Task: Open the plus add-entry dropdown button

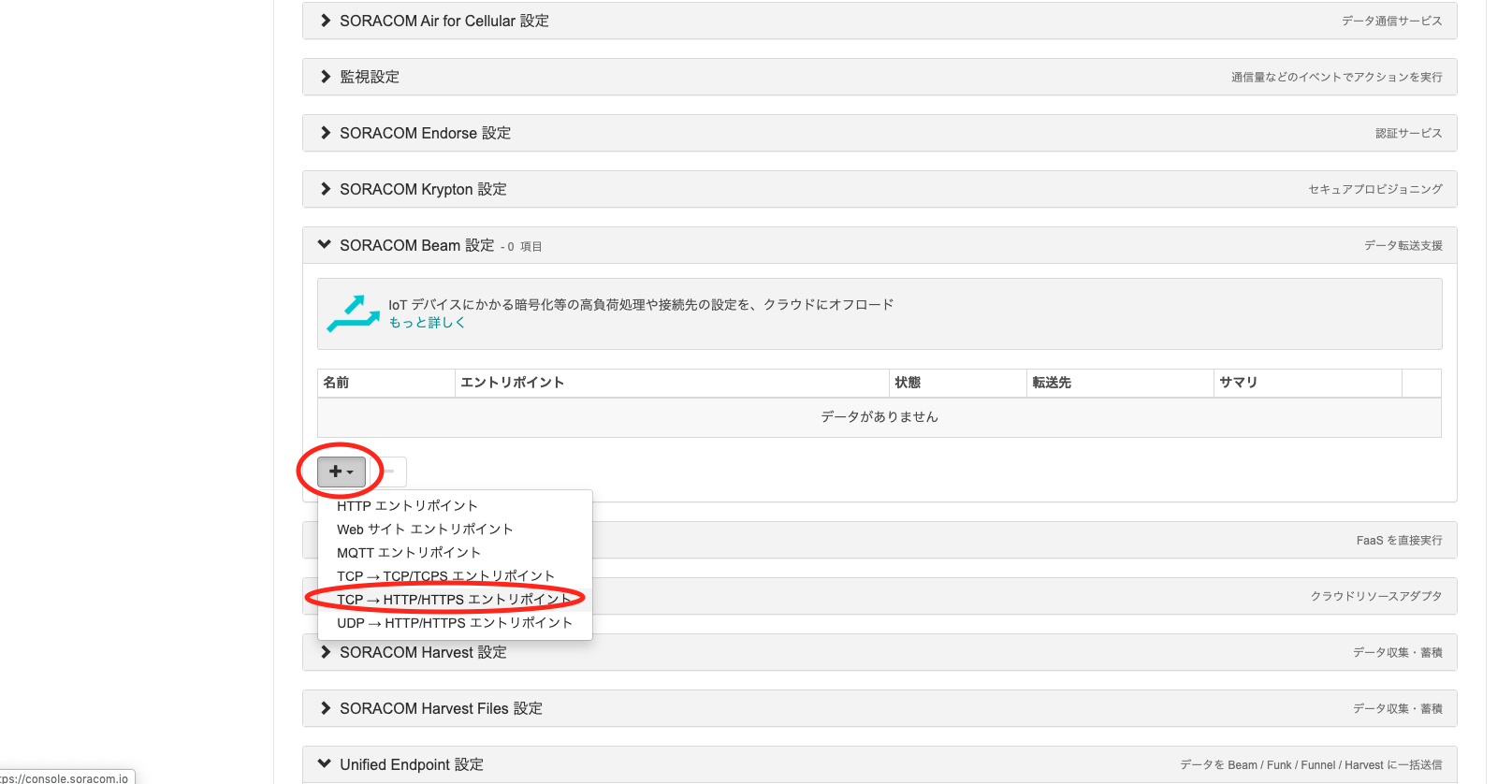Action: pos(342,472)
